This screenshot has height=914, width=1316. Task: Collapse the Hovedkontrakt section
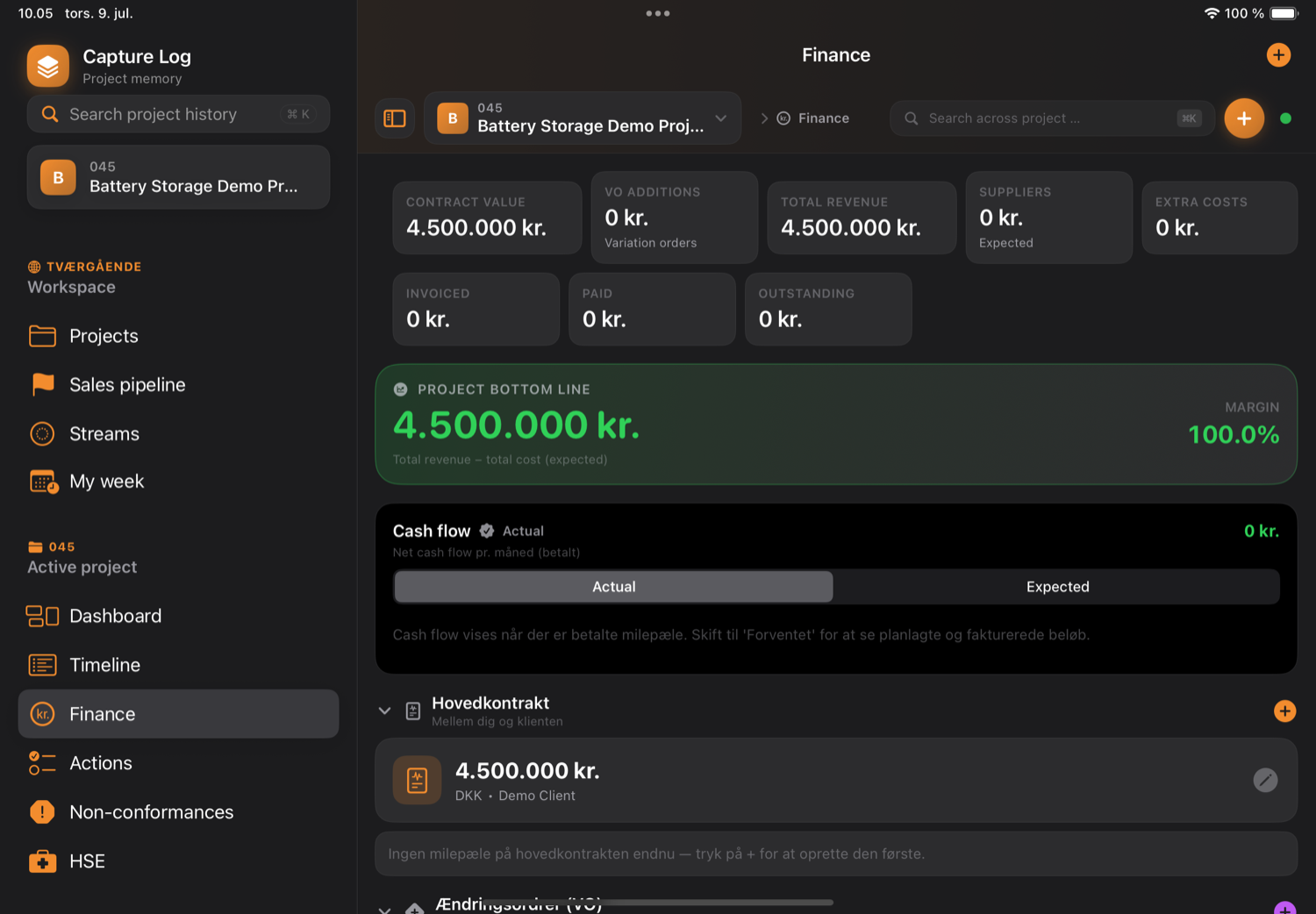384,711
